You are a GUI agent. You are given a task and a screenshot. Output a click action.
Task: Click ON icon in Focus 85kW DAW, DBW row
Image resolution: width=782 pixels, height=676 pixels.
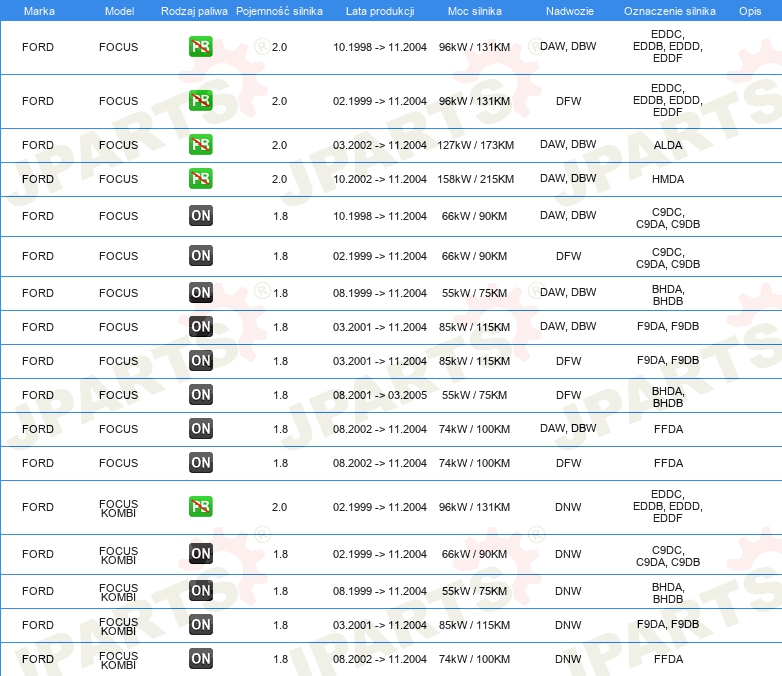(200, 326)
